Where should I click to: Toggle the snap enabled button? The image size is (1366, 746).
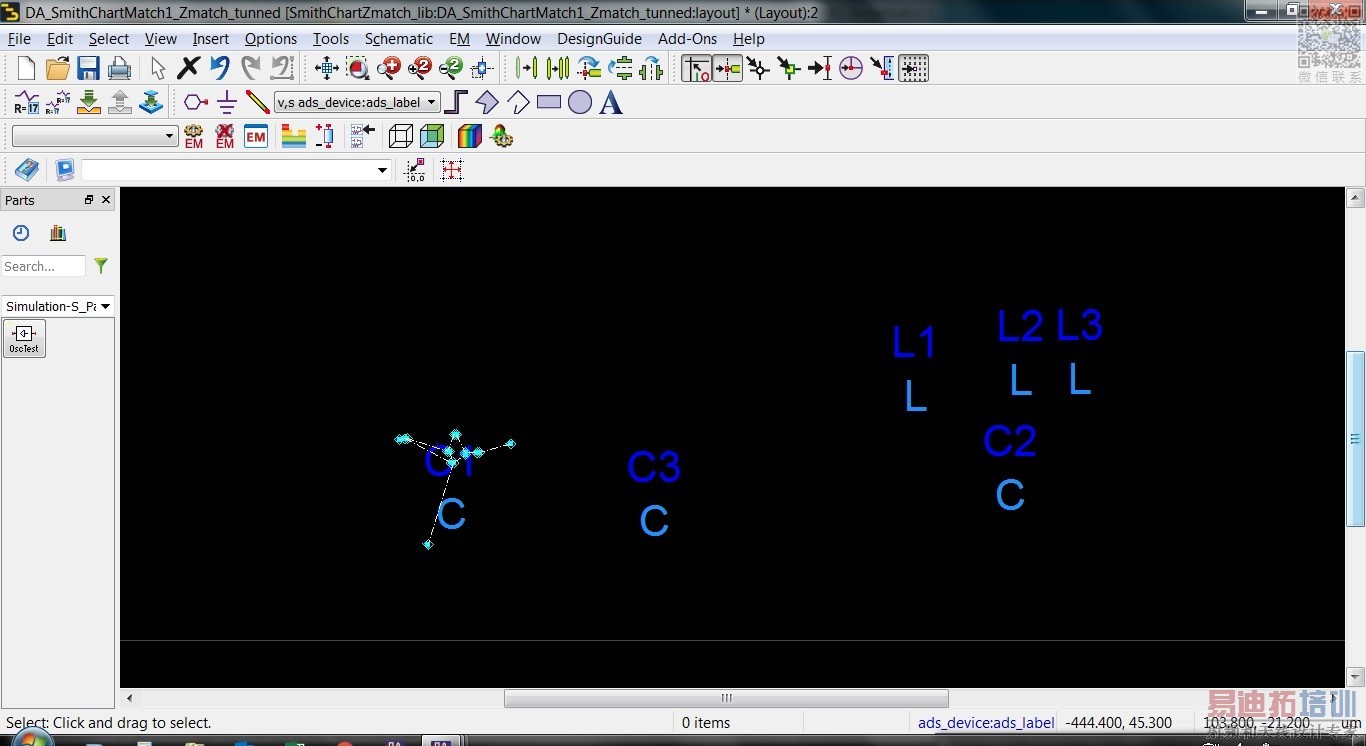(x=696, y=69)
